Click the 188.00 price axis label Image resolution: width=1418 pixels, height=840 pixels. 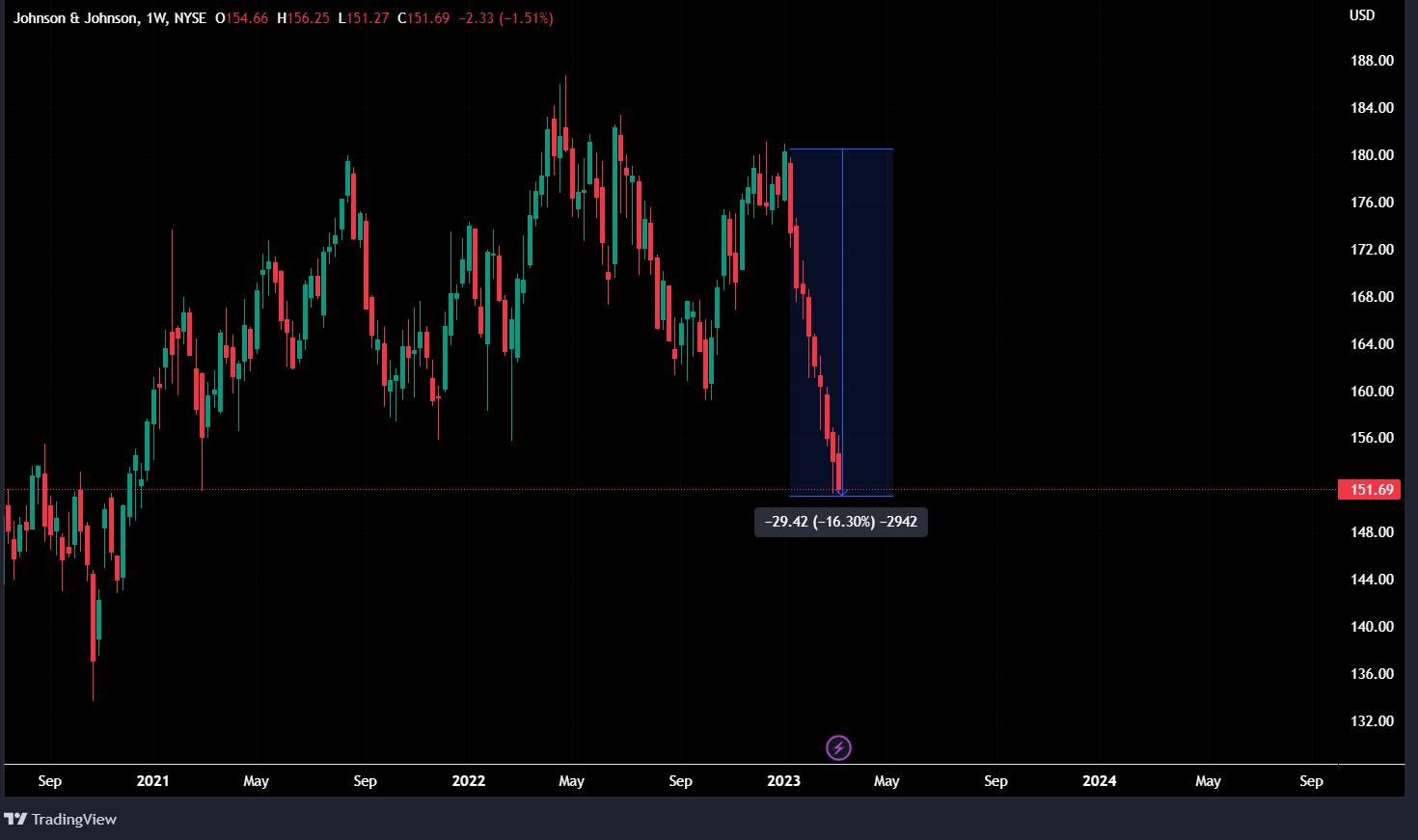click(x=1372, y=61)
